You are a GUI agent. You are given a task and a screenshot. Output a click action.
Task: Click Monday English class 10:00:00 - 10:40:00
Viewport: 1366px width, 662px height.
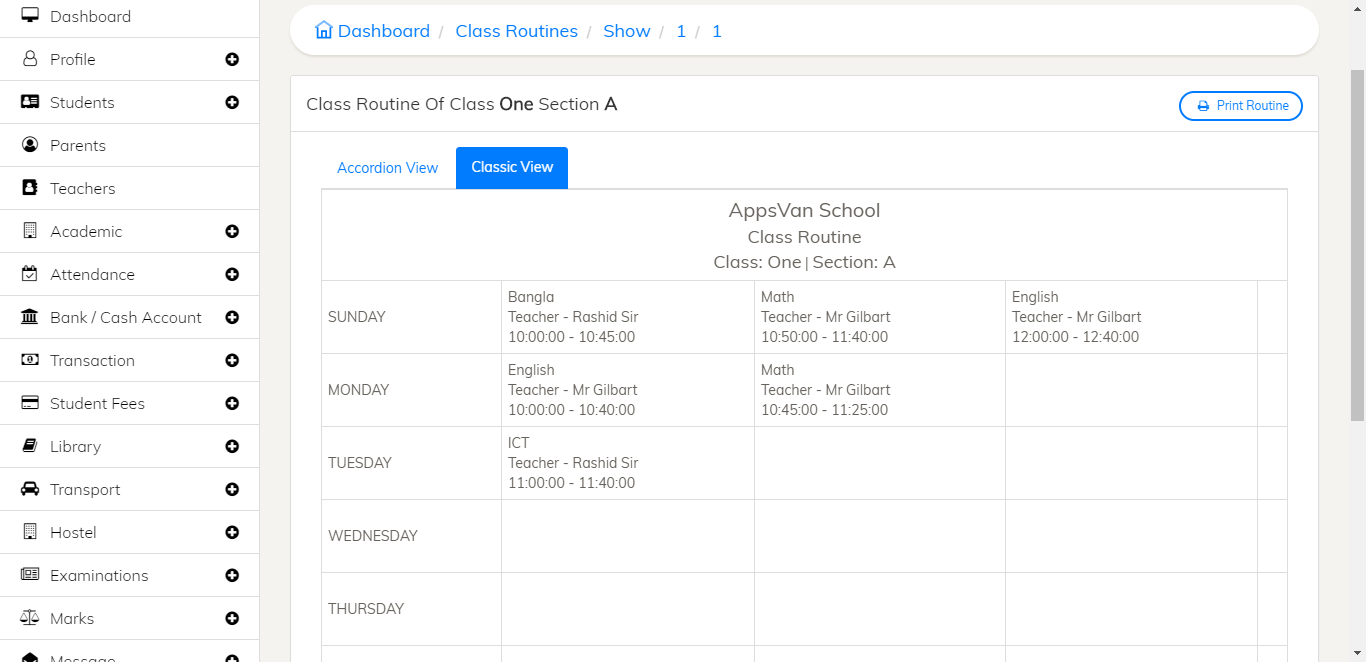coord(628,390)
